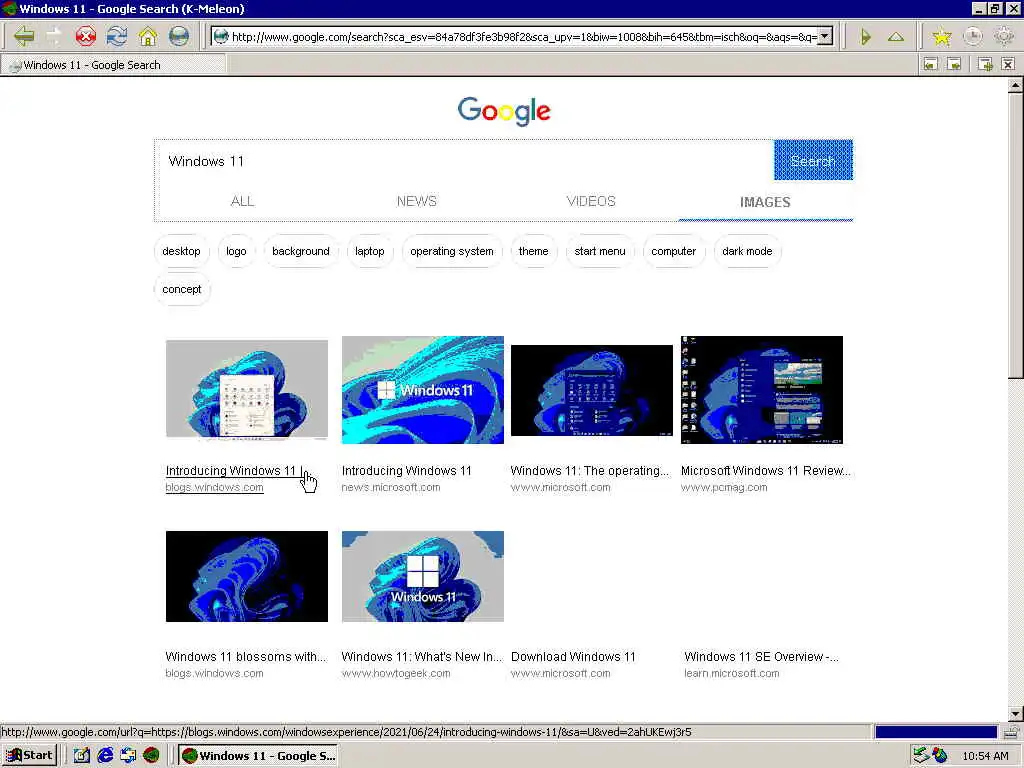Click the Forward arrow in the toolbar

[x=54, y=36]
